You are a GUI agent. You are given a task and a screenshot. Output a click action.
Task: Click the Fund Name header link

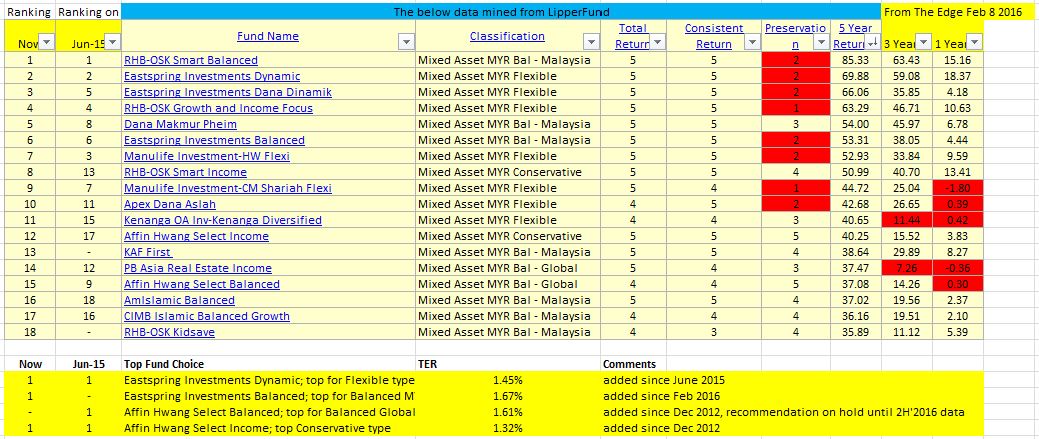268,36
